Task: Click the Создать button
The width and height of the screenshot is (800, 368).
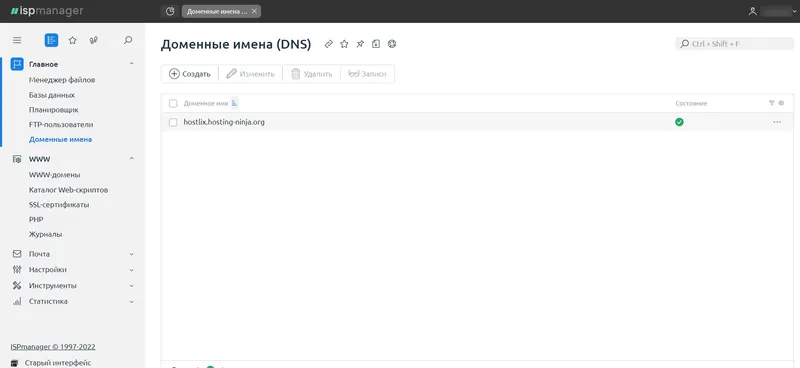Action: pyautogui.click(x=190, y=74)
